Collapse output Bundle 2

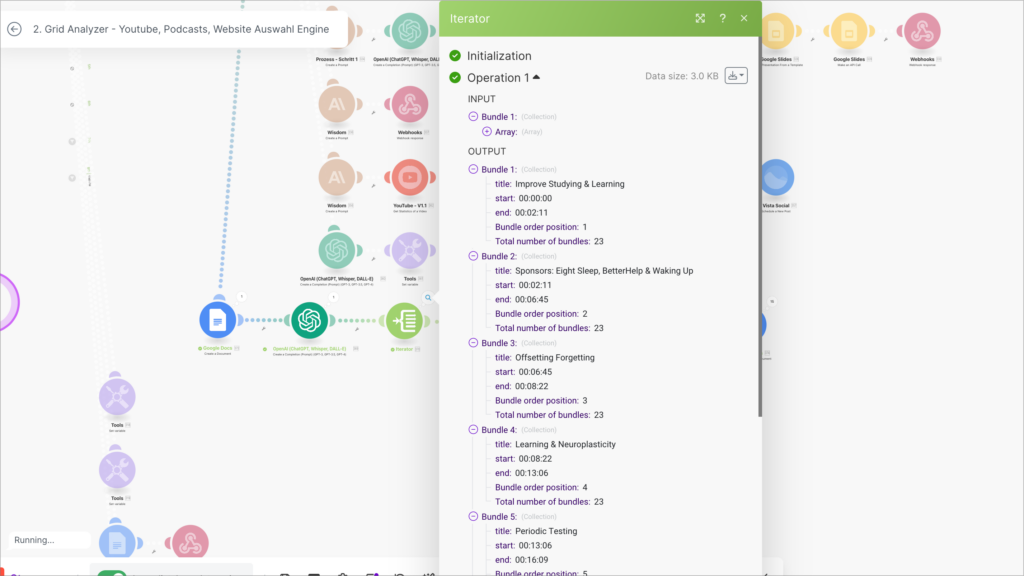(473, 256)
